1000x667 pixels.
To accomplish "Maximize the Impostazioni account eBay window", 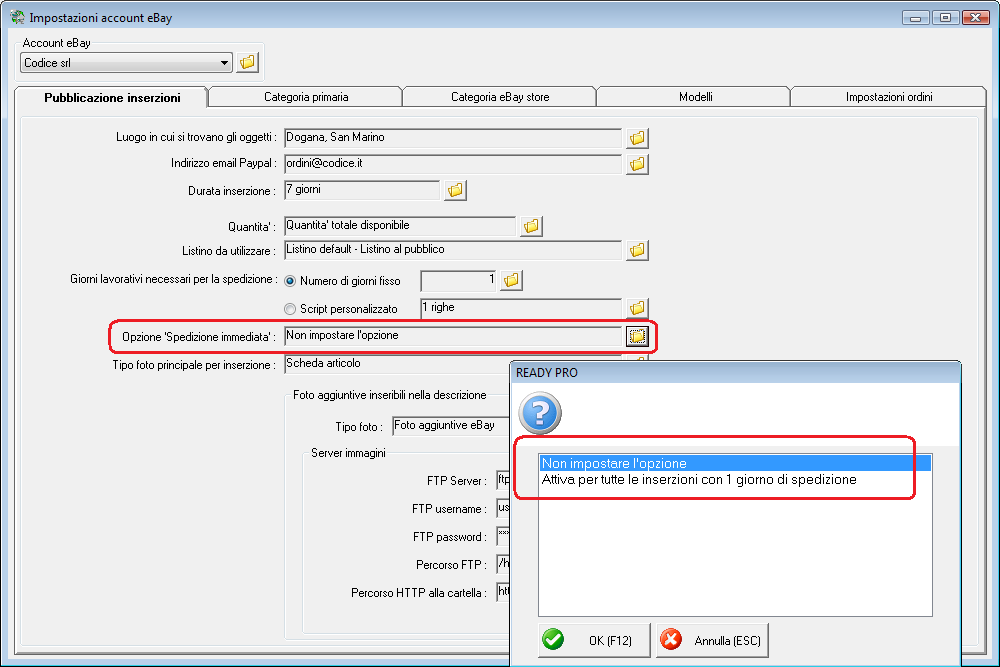I will click(x=946, y=18).
